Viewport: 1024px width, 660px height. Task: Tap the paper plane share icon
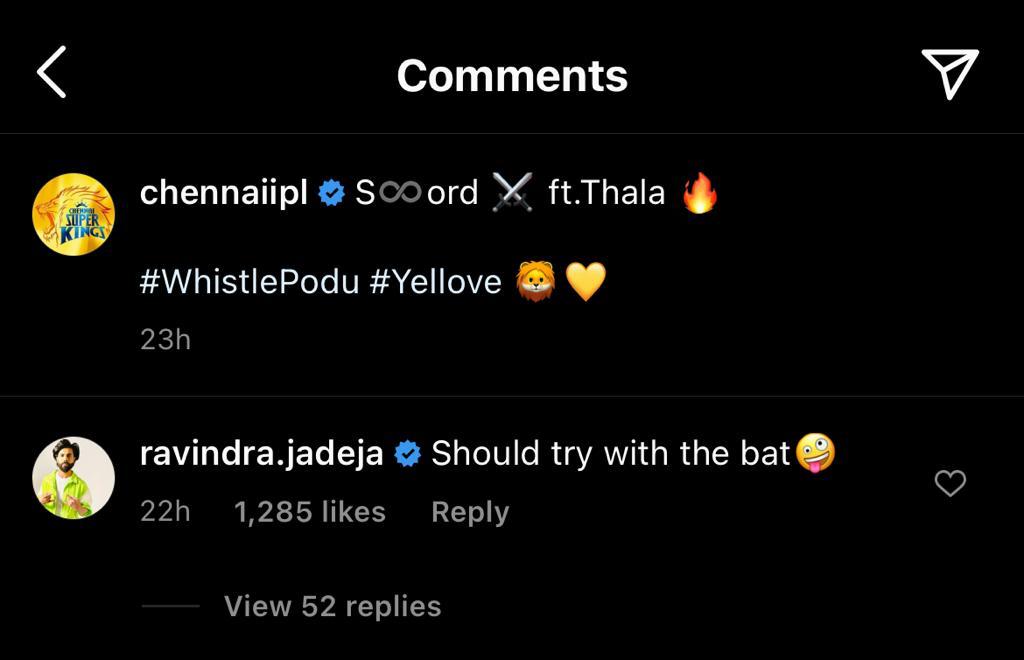click(x=948, y=75)
